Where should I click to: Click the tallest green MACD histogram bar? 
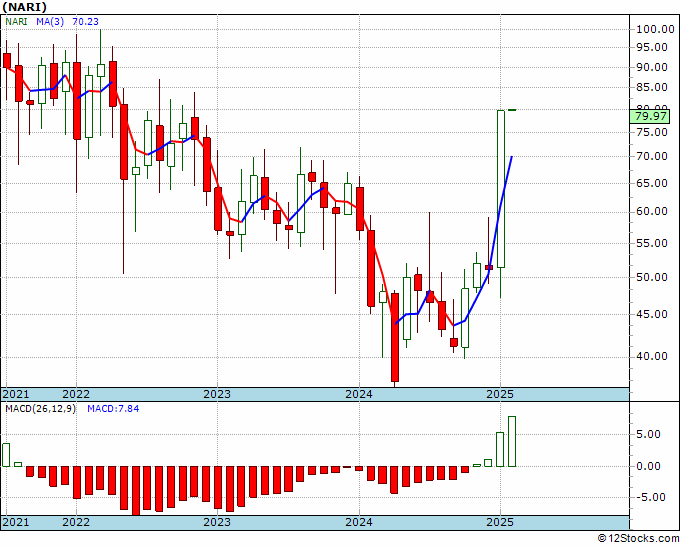(512, 441)
